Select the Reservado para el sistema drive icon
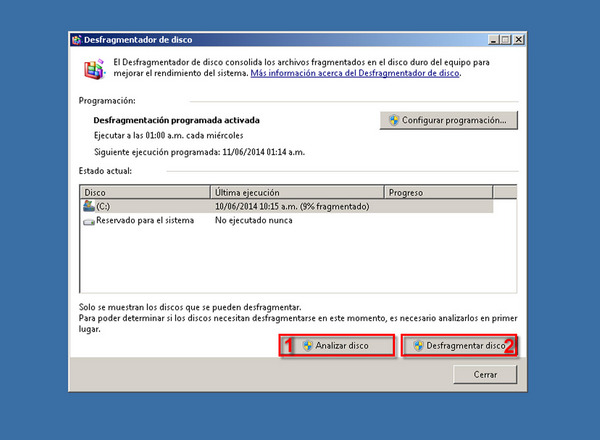The width and height of the screenshot is (600, 440). coord(89,220)
